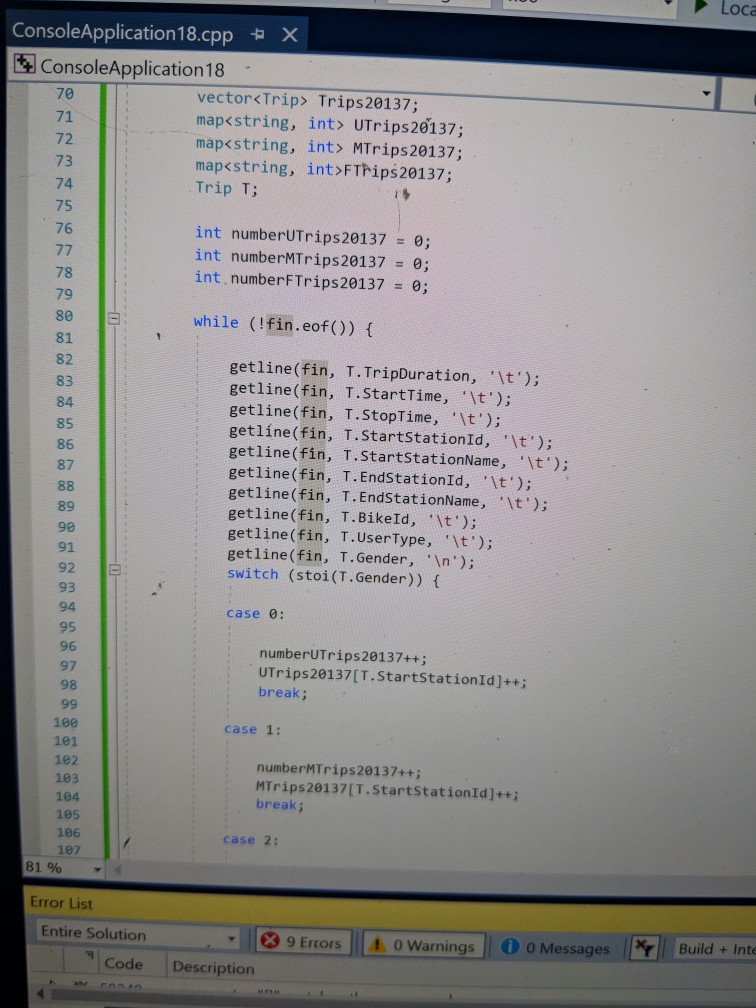Image resolution: width=756 pixels, height=1008 pixels.
Task: Click the getline line for T.TripDuration
Action: tap(384, 373)
